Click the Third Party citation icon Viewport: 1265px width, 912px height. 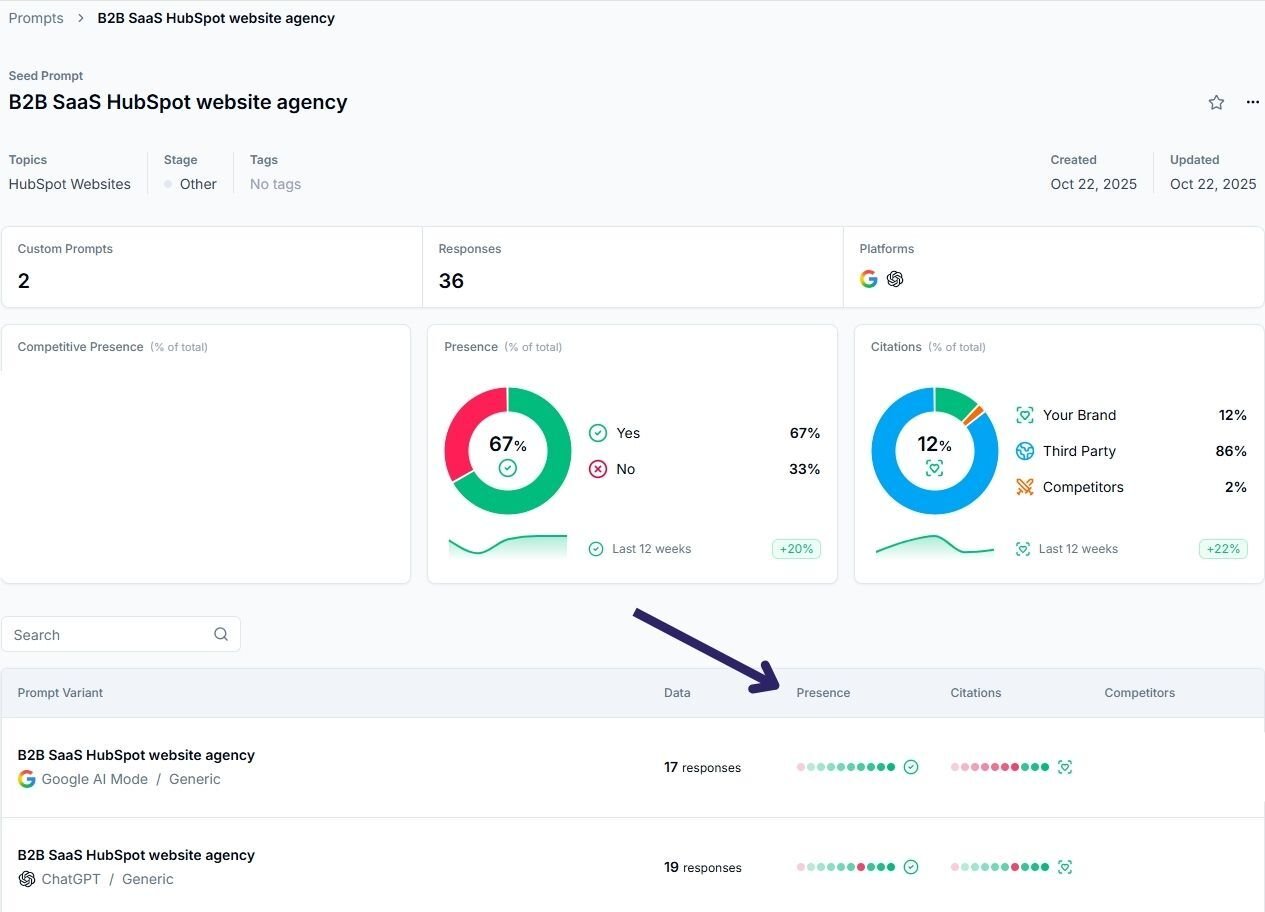click(x=1024, y=451)
